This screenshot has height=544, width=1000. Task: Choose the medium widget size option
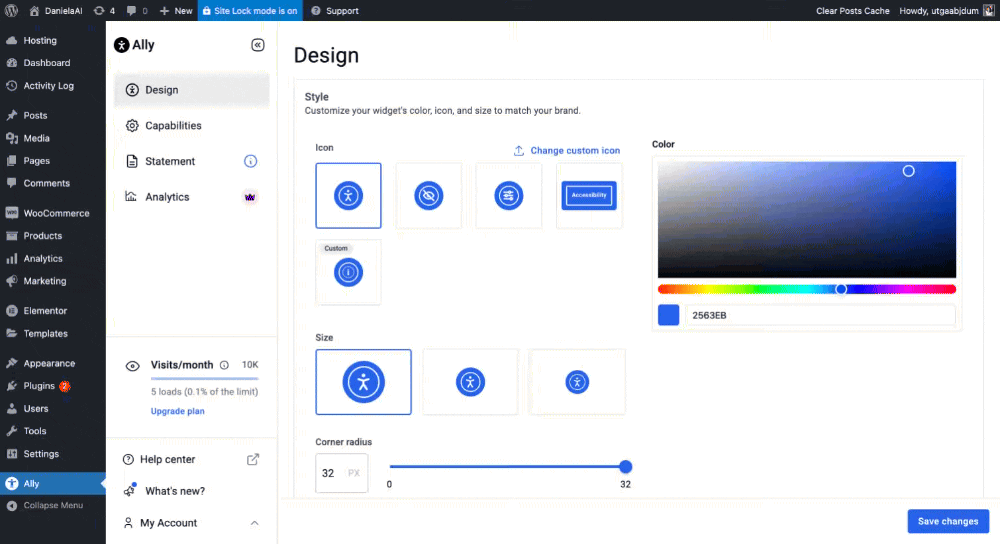[x=470, y=381]
